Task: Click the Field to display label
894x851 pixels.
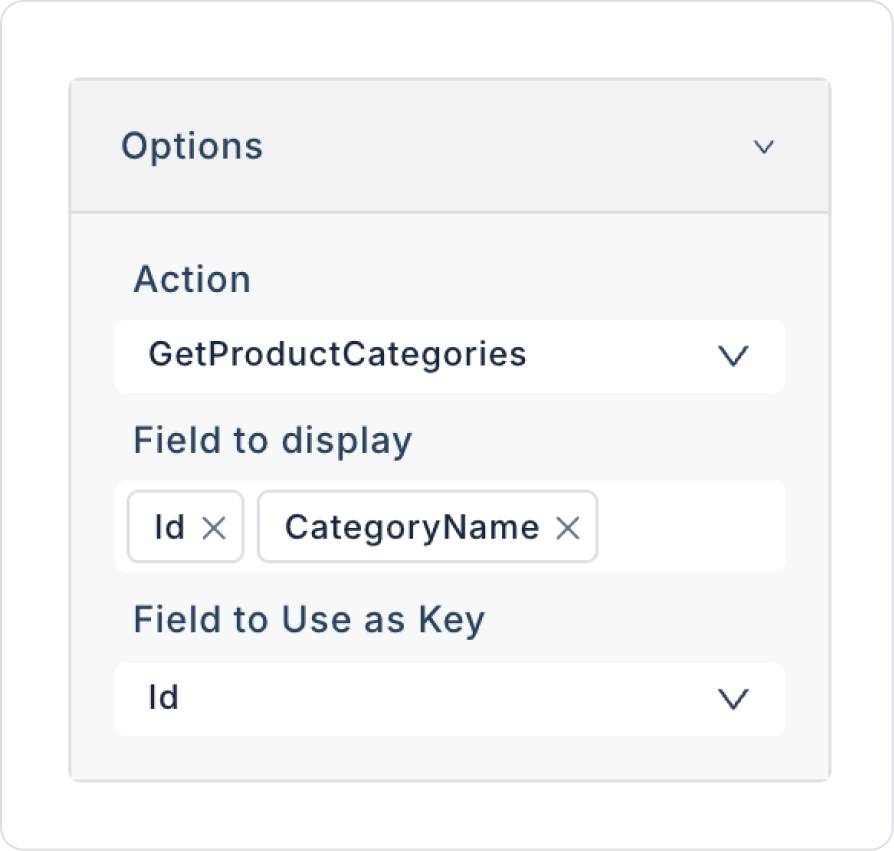Action: point(272,441)
